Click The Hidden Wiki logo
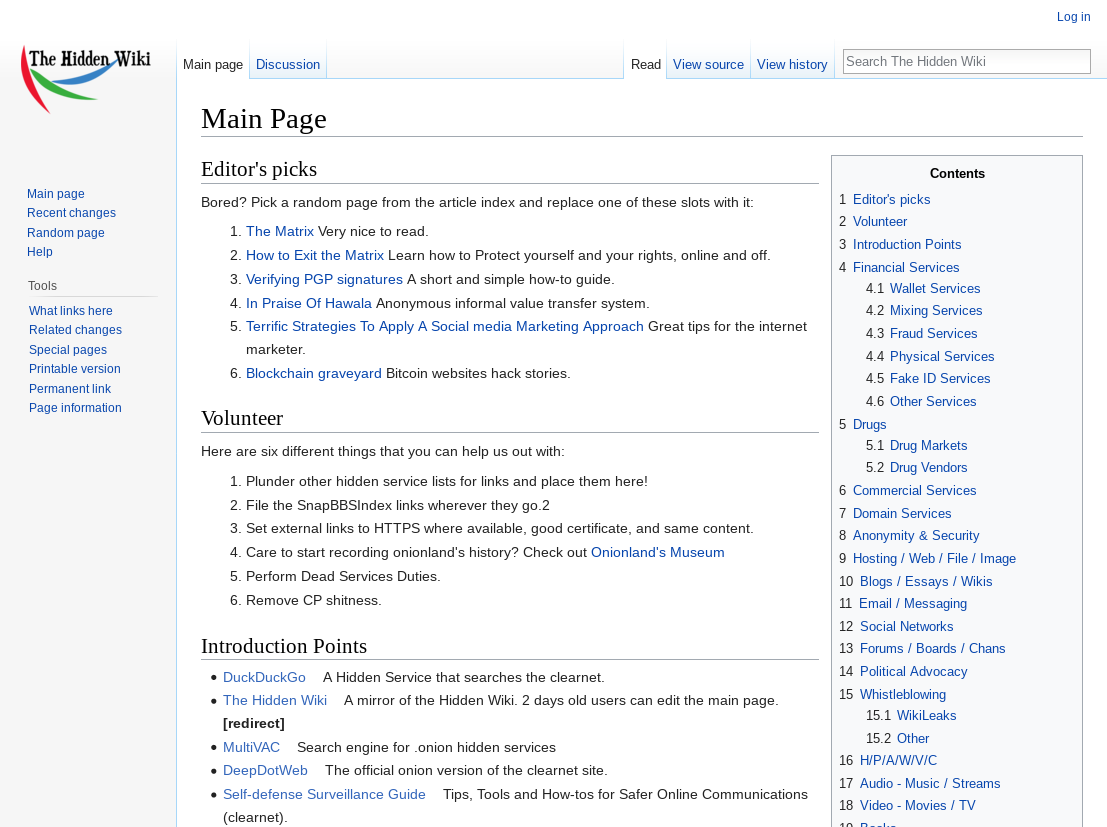The height and width of the screenshot is (827, 1107). (x=87, y=79)
